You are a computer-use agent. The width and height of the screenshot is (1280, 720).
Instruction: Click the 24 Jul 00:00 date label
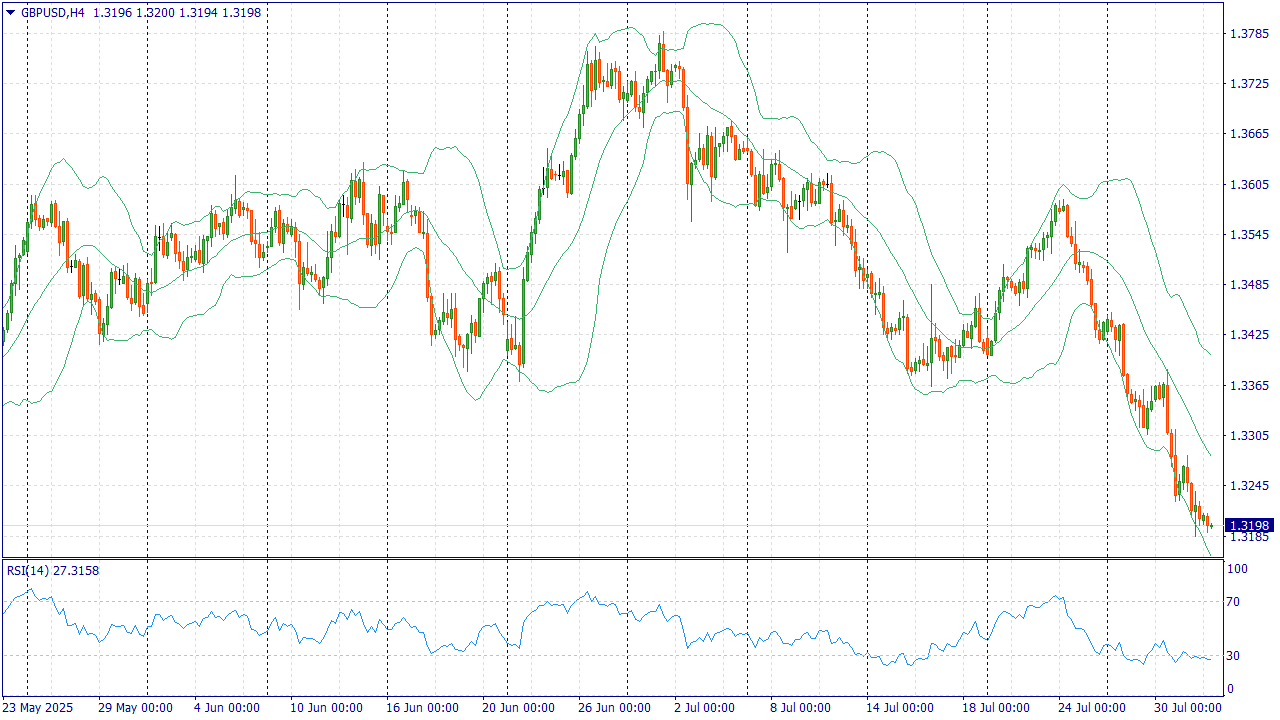coord(1094,708)
